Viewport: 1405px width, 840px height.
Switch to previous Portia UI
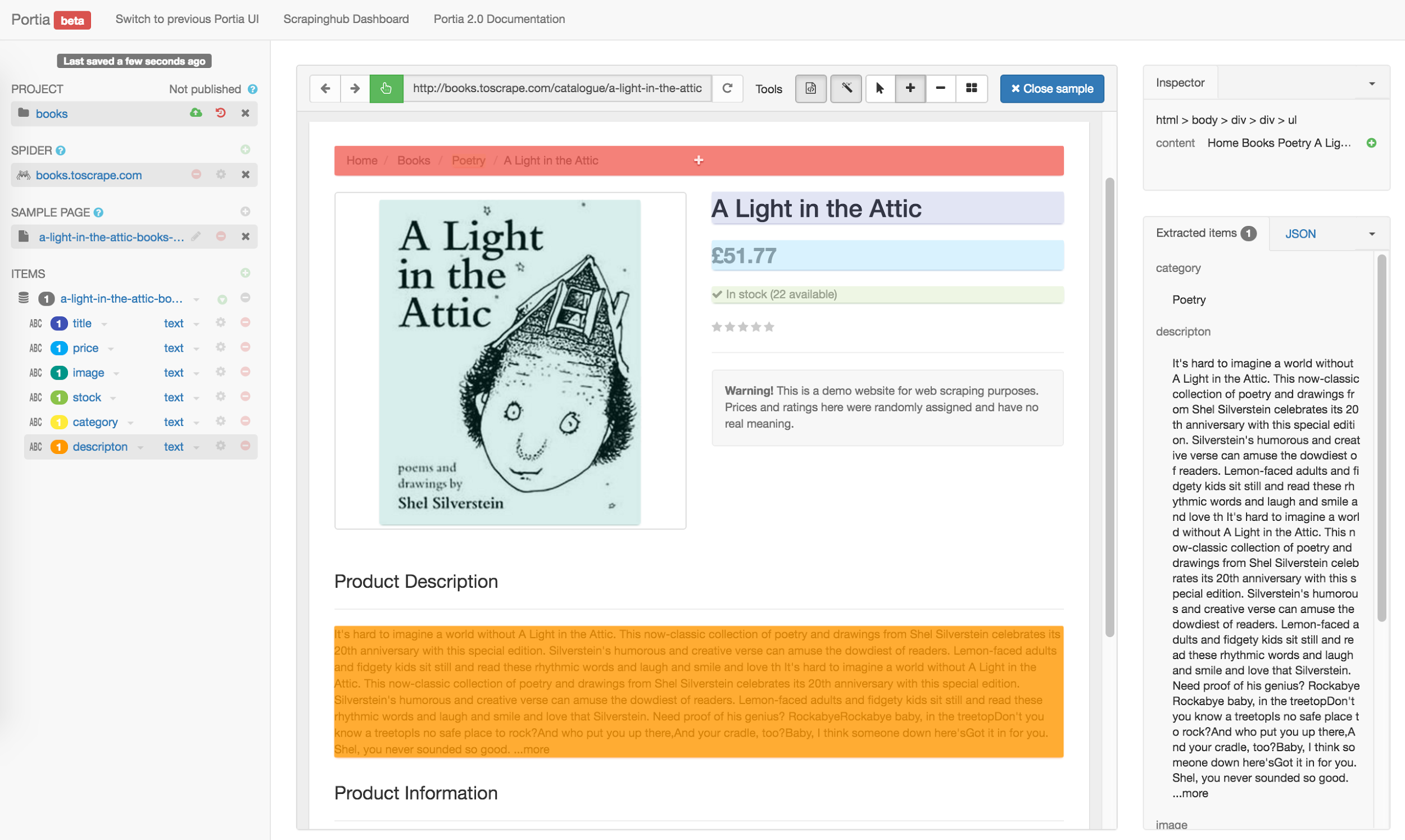[x=187, y=19]
